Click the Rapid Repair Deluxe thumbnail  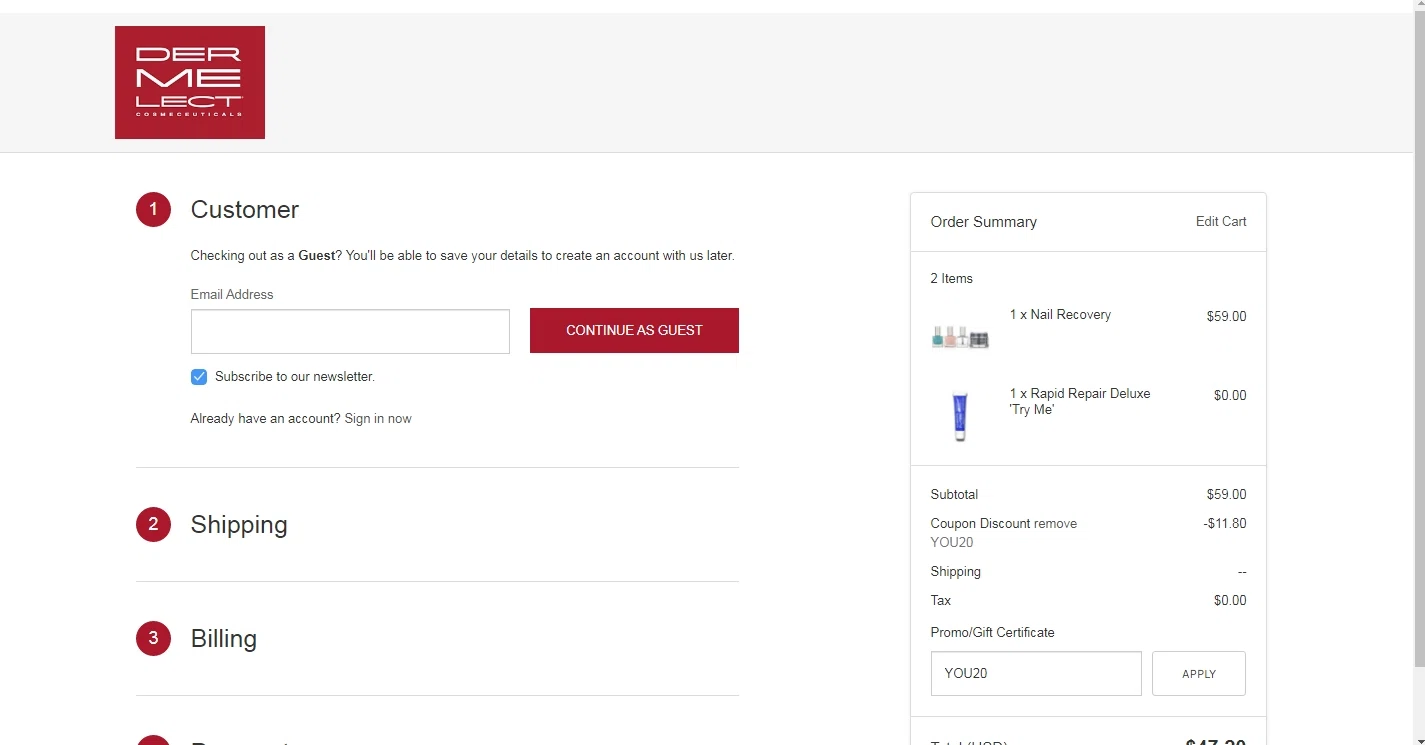(960, 416)
